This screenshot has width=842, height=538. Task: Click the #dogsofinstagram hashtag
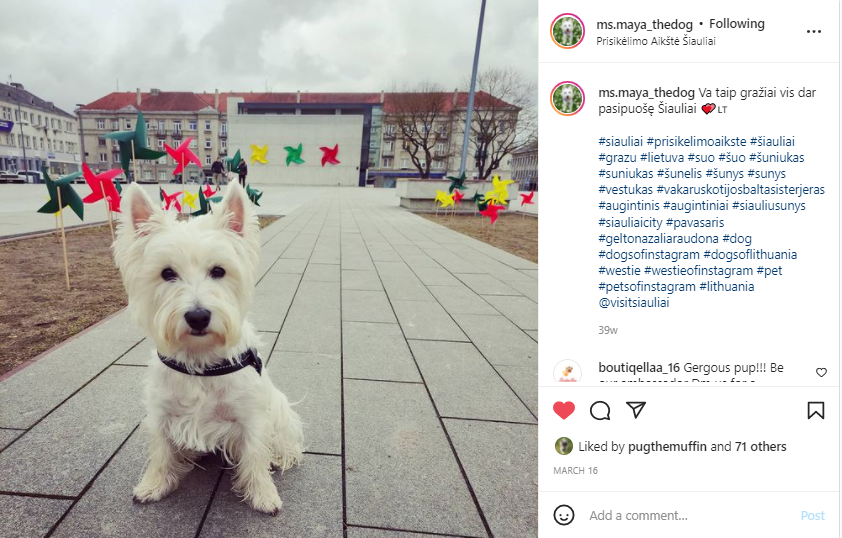(649, 255)
